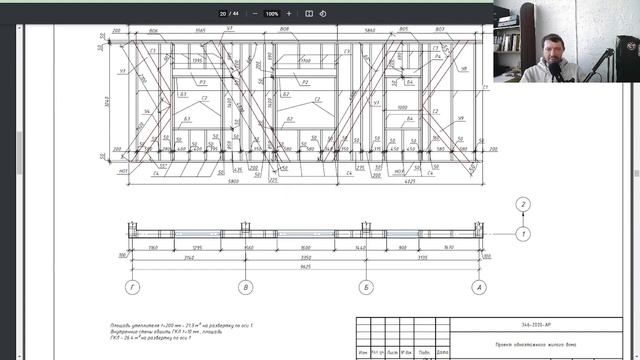
Task: Click the project title text in the title block
Action: pos(536,344)
